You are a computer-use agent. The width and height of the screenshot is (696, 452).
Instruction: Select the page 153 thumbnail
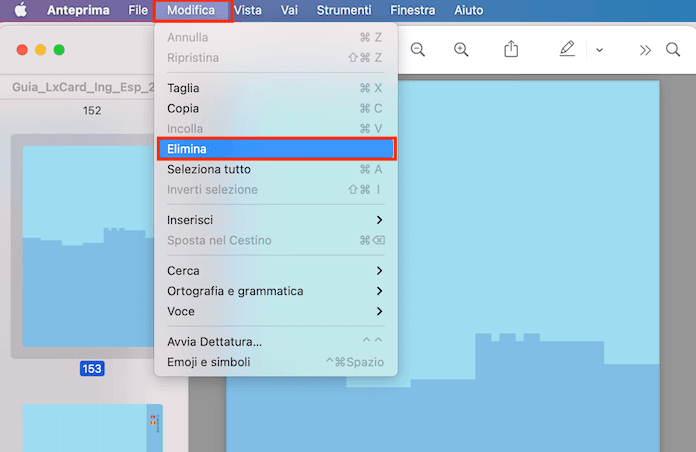click(88, 246)
